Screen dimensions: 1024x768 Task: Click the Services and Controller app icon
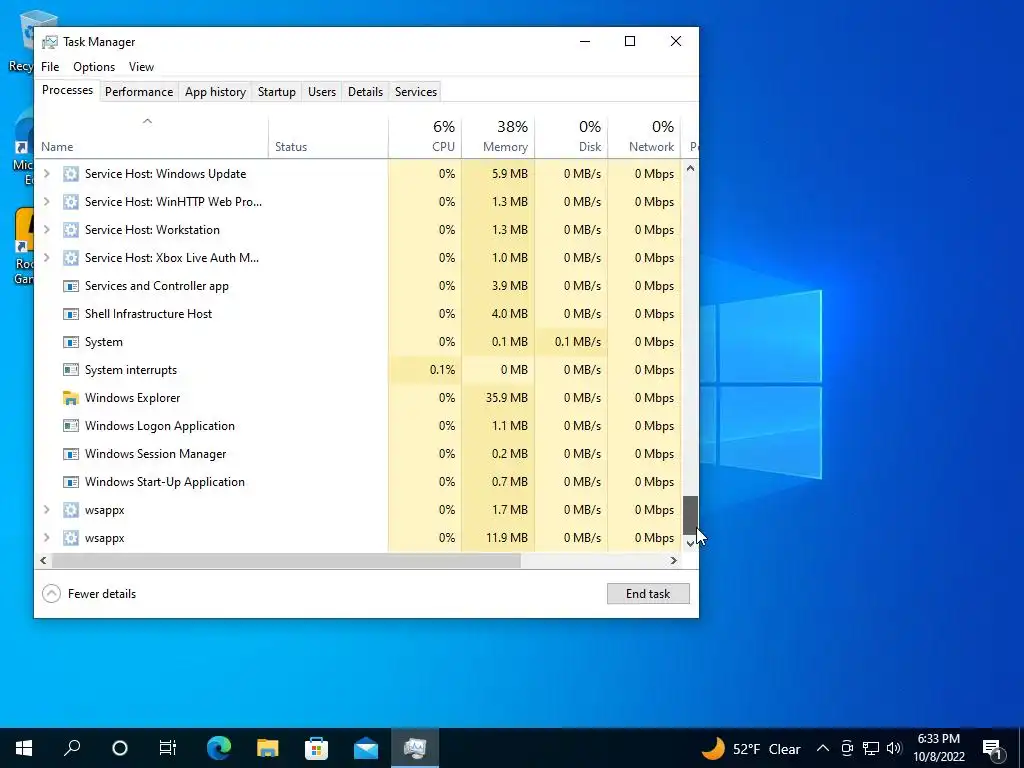pos(71,286)
